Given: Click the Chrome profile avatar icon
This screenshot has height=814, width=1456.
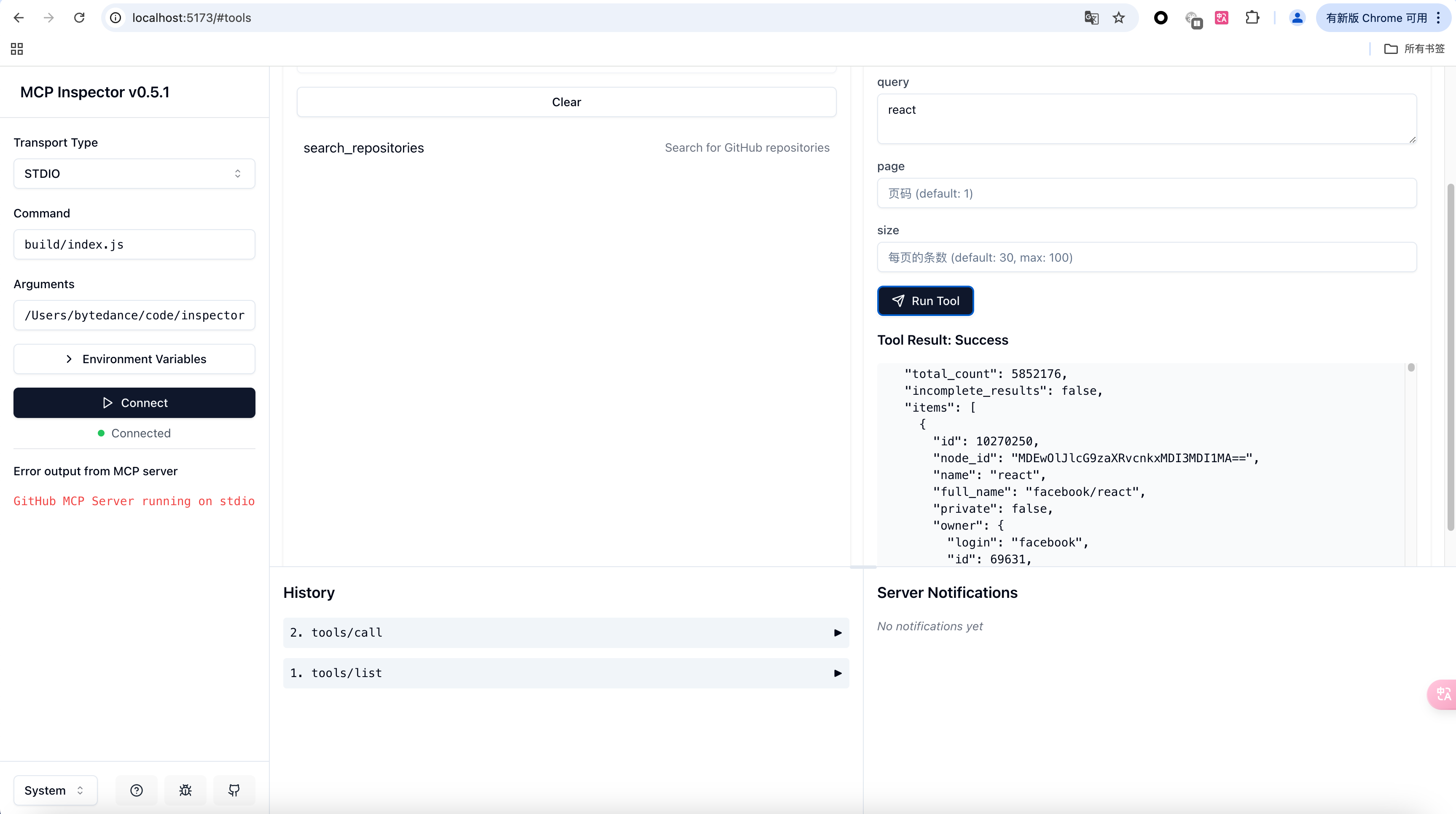Looking at the screenshot, I should point(1297,18).
